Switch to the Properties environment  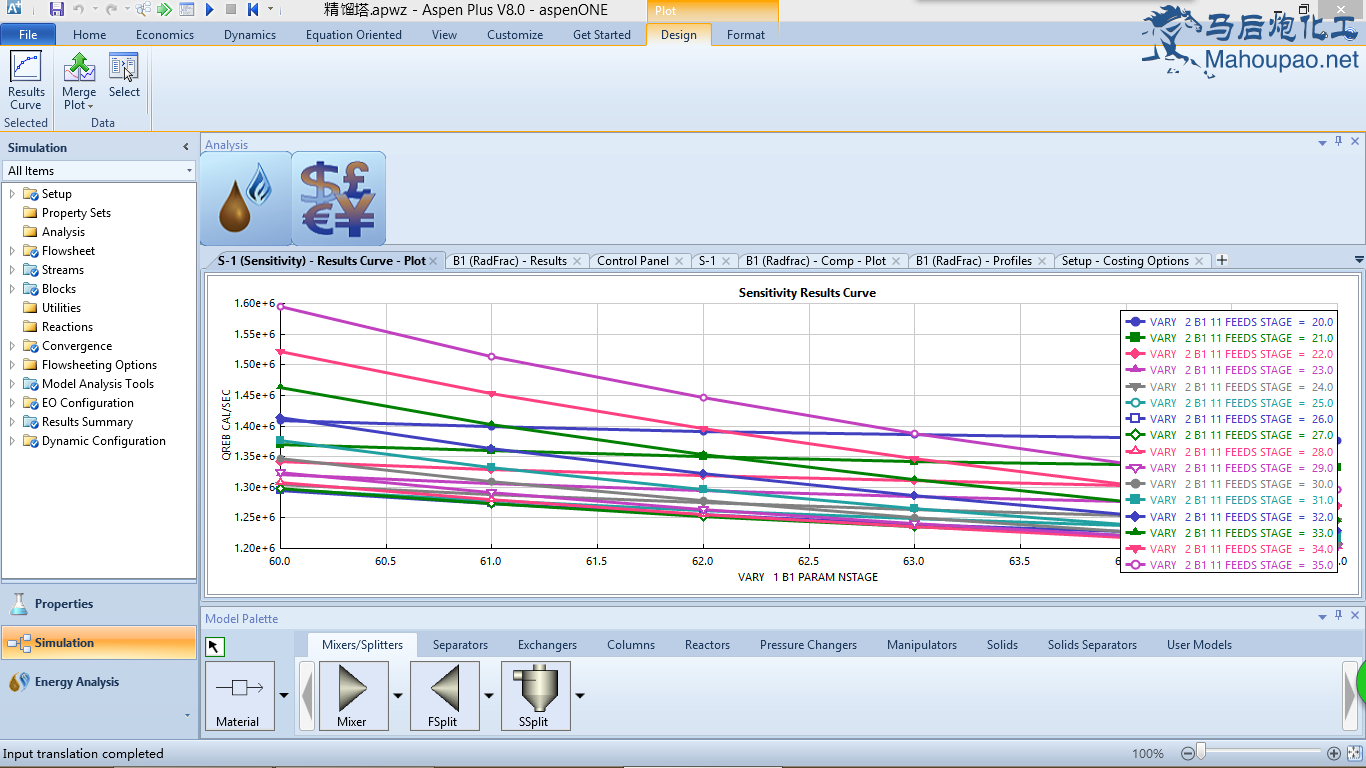(99, 604)
